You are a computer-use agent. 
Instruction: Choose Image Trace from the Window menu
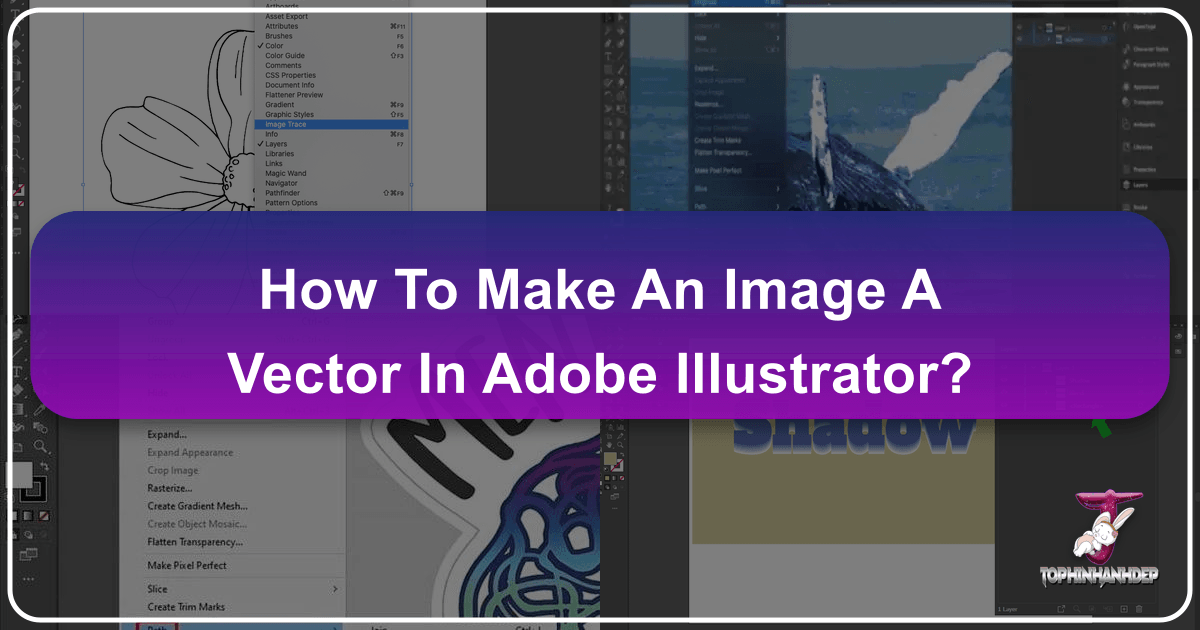pyautogui.click(x=284, y=124)
